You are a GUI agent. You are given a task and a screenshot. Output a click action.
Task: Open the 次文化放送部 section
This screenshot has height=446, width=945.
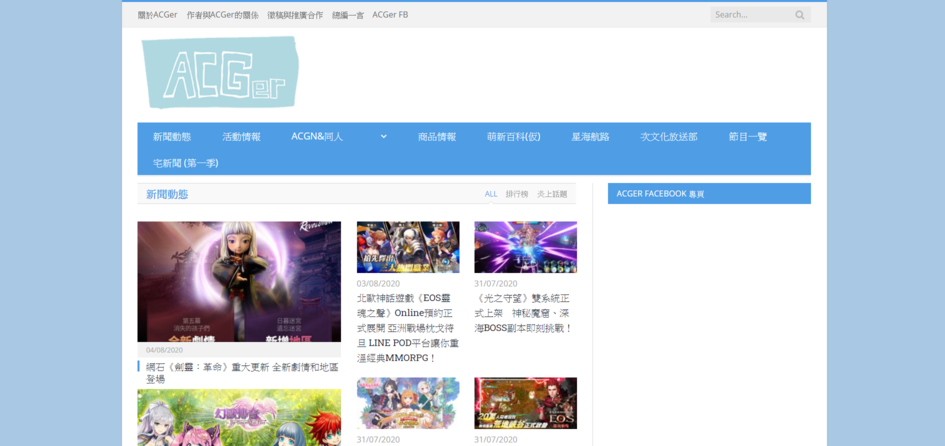(669, 137)
